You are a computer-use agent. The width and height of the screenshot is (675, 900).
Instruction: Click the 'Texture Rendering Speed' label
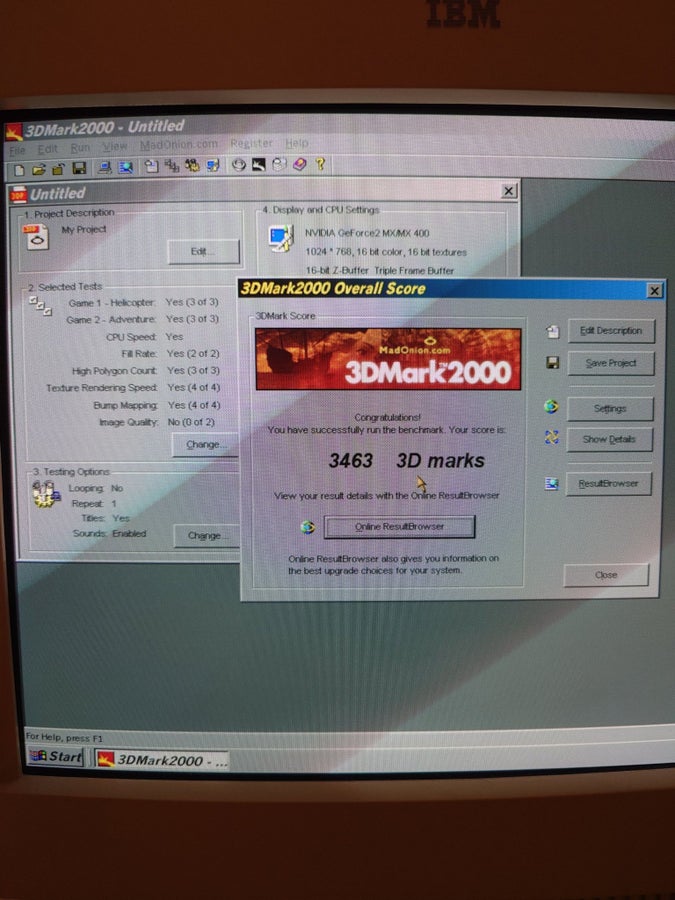point(102,389)
